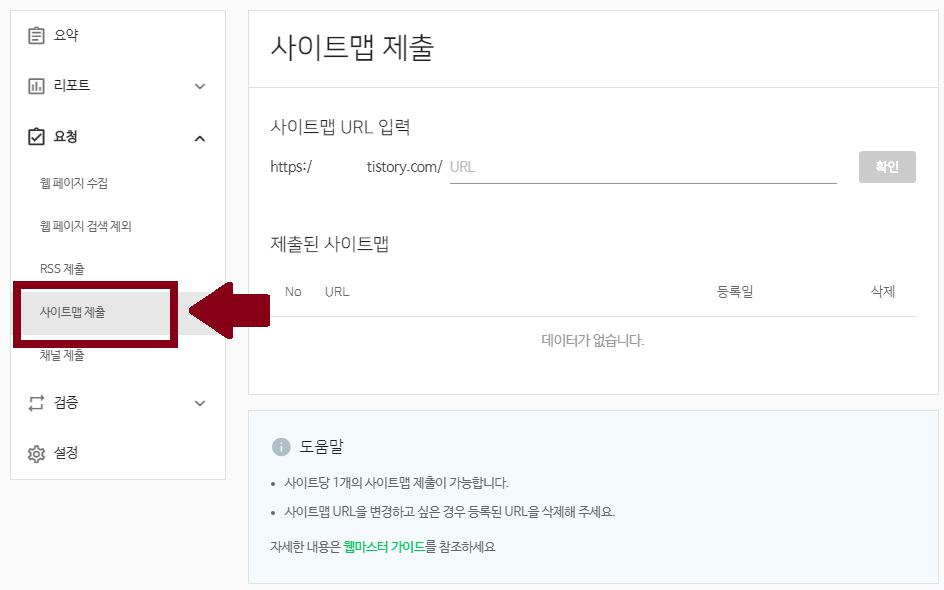The image size is (944, 590).
Task: Click the 사이트당 1개의 사이트맵 help line
Action: coord(396,483)
